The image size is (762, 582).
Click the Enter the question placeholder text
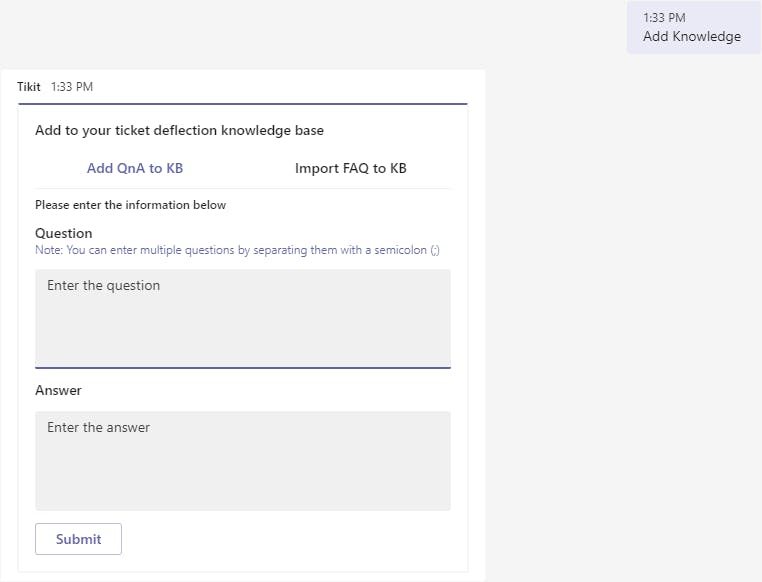pyautogui.click(x=103, y=286)
